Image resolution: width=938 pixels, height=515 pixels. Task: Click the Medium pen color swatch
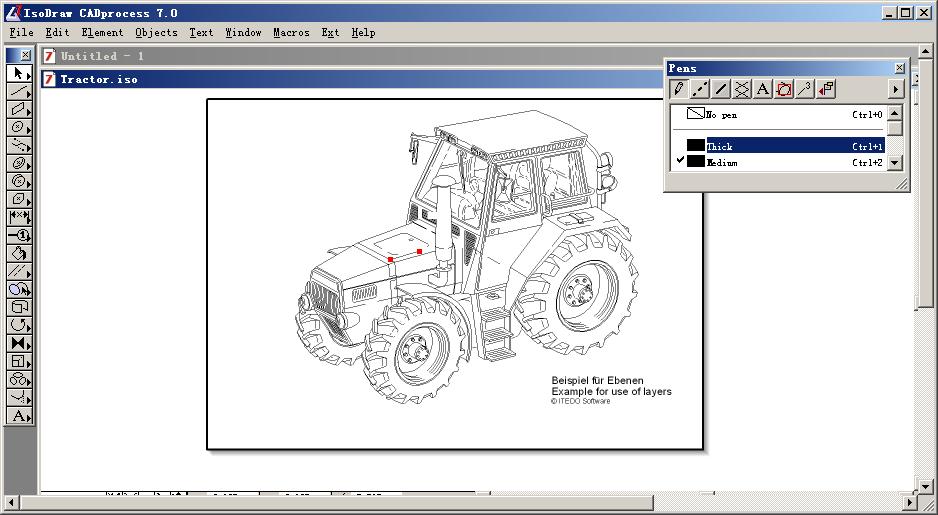point(695,161)
